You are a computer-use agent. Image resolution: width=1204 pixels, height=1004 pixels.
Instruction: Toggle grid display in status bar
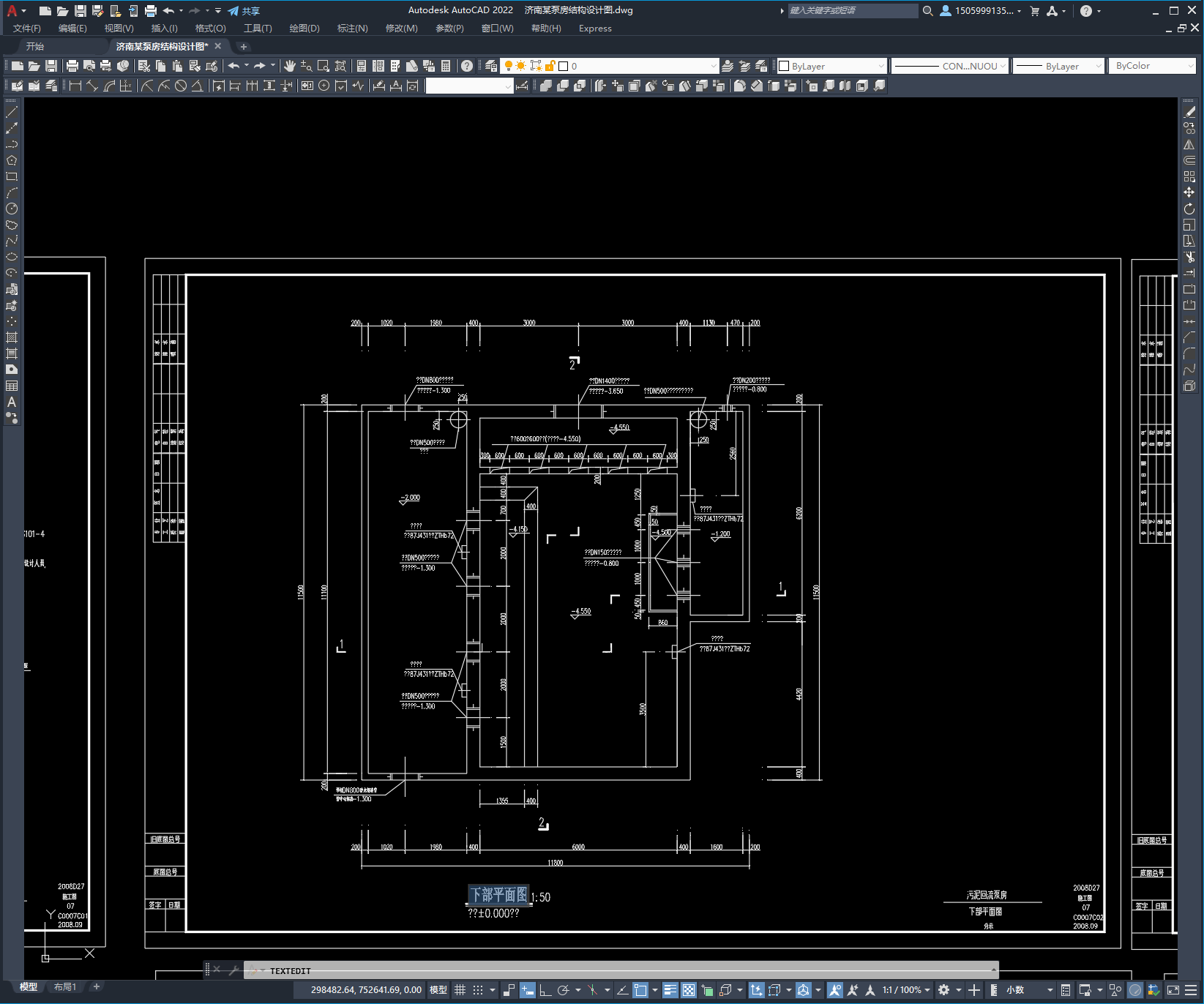point(460,990)
